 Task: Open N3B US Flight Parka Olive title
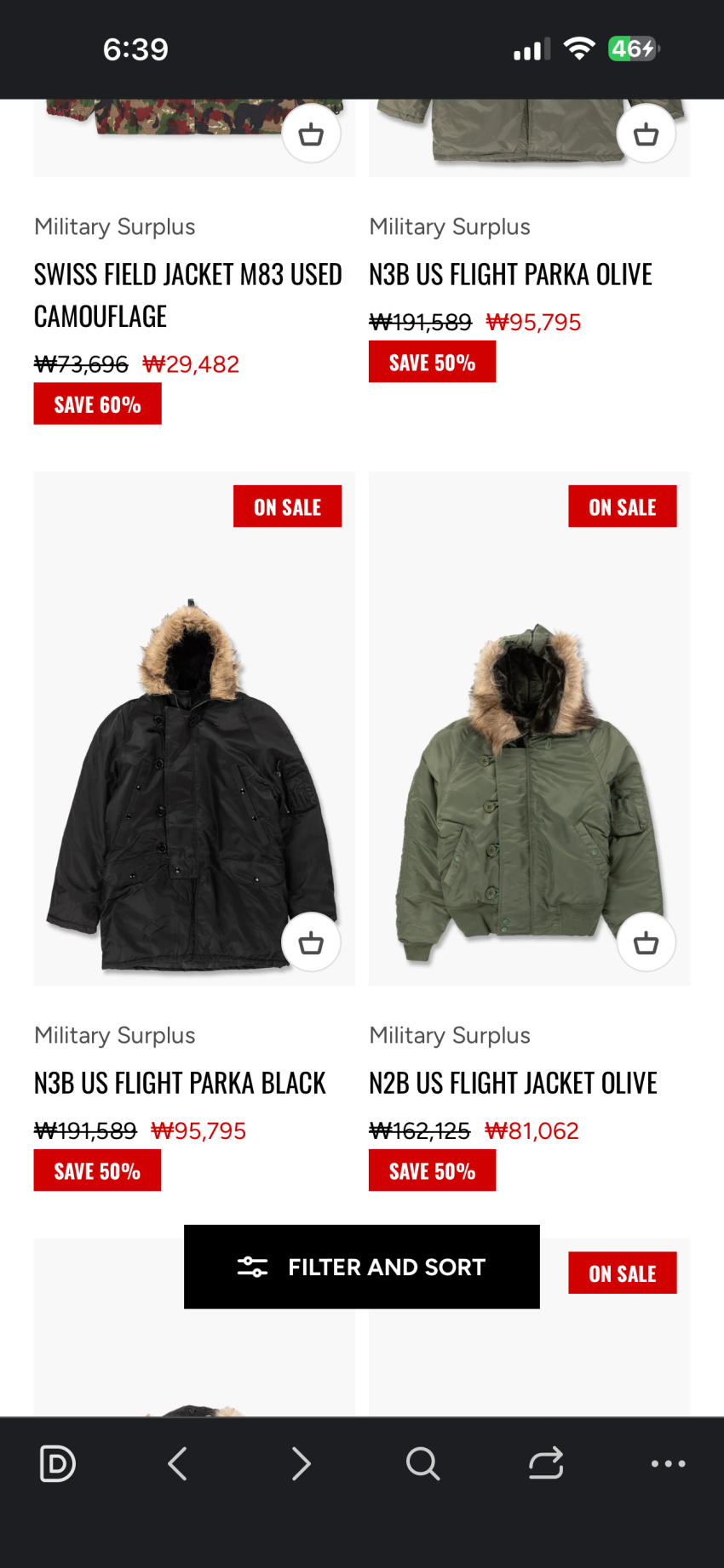click(510, 274)
